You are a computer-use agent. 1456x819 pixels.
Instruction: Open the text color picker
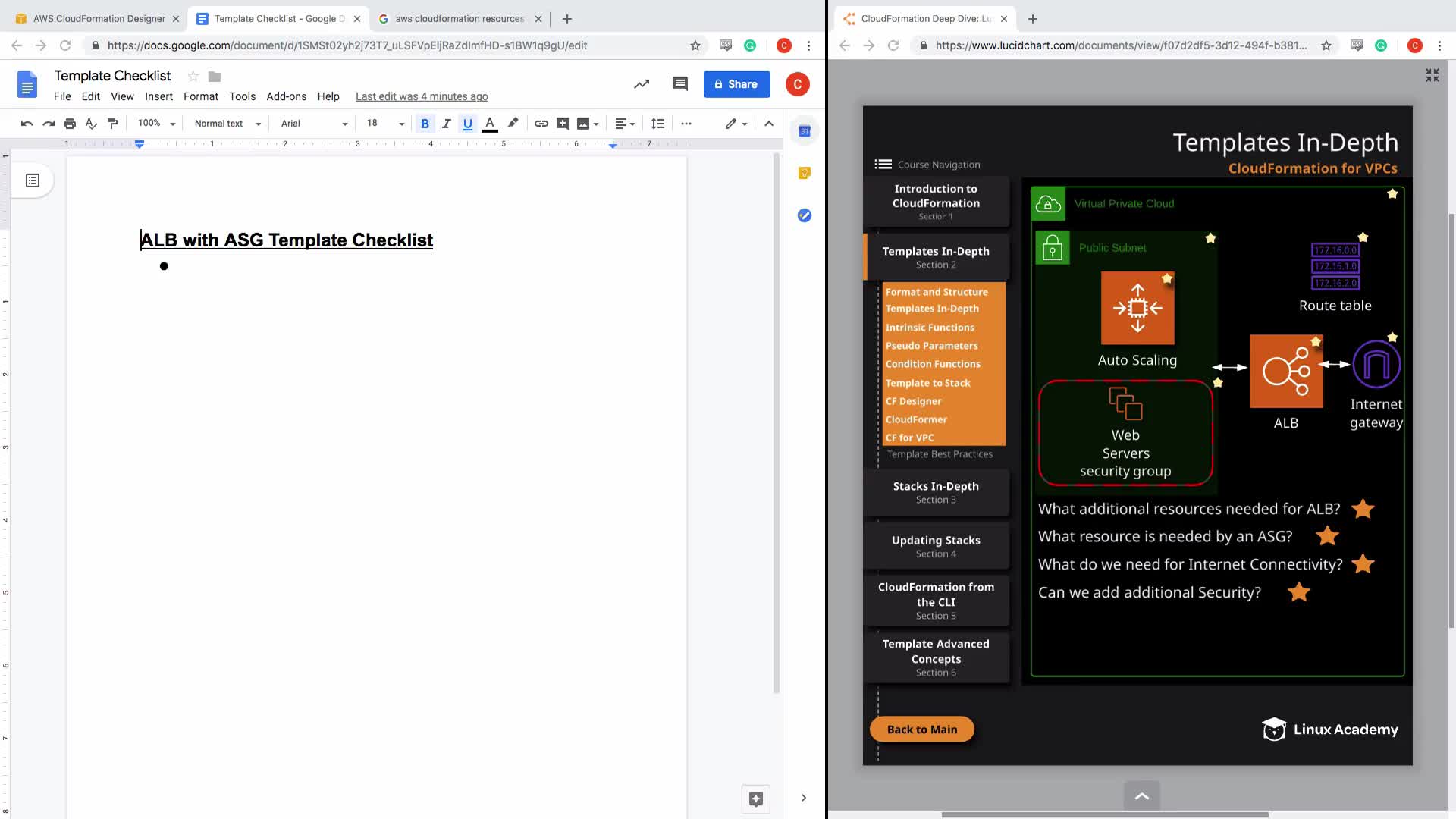tap(490, 124)
